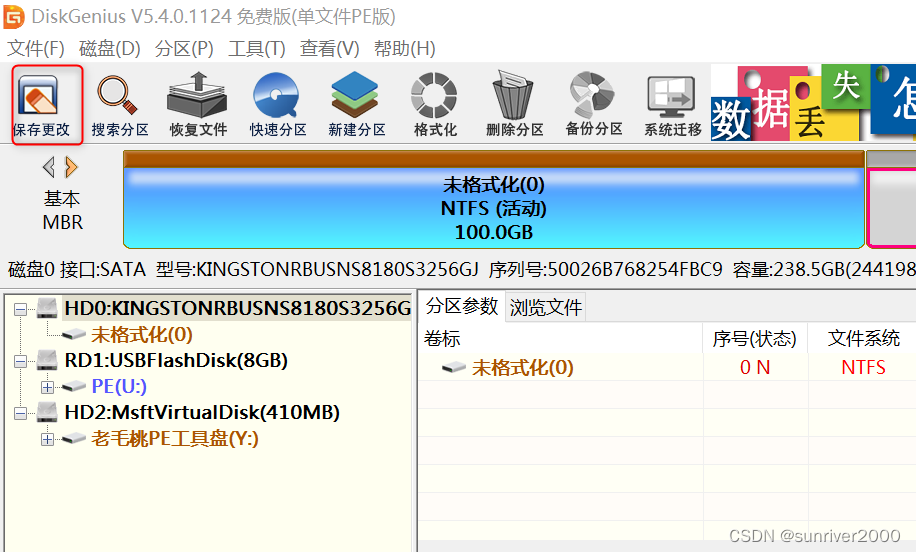Switch to the 浏览文件 tab
Image resolution: width=916 pixels, height=552 pixels.
tap(546, 307)
